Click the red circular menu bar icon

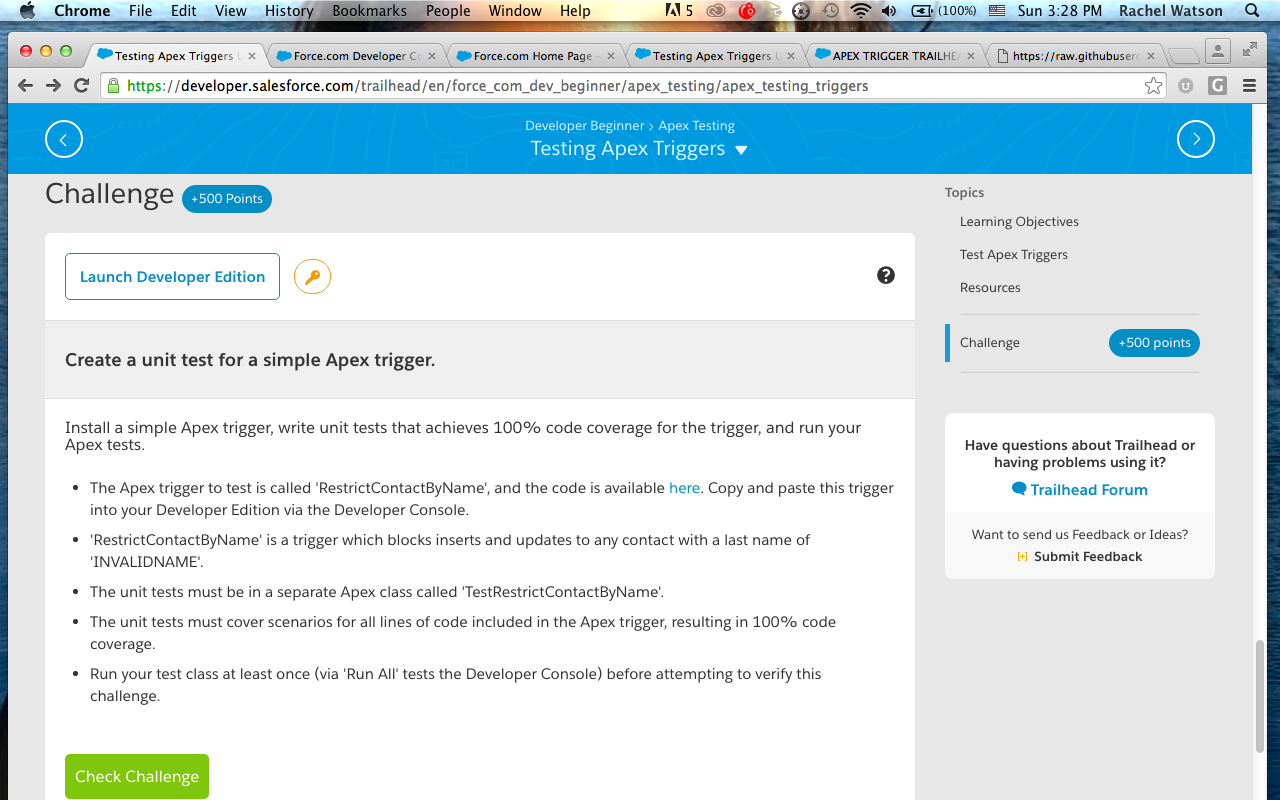pyautogui.click(x=747, y=11)
